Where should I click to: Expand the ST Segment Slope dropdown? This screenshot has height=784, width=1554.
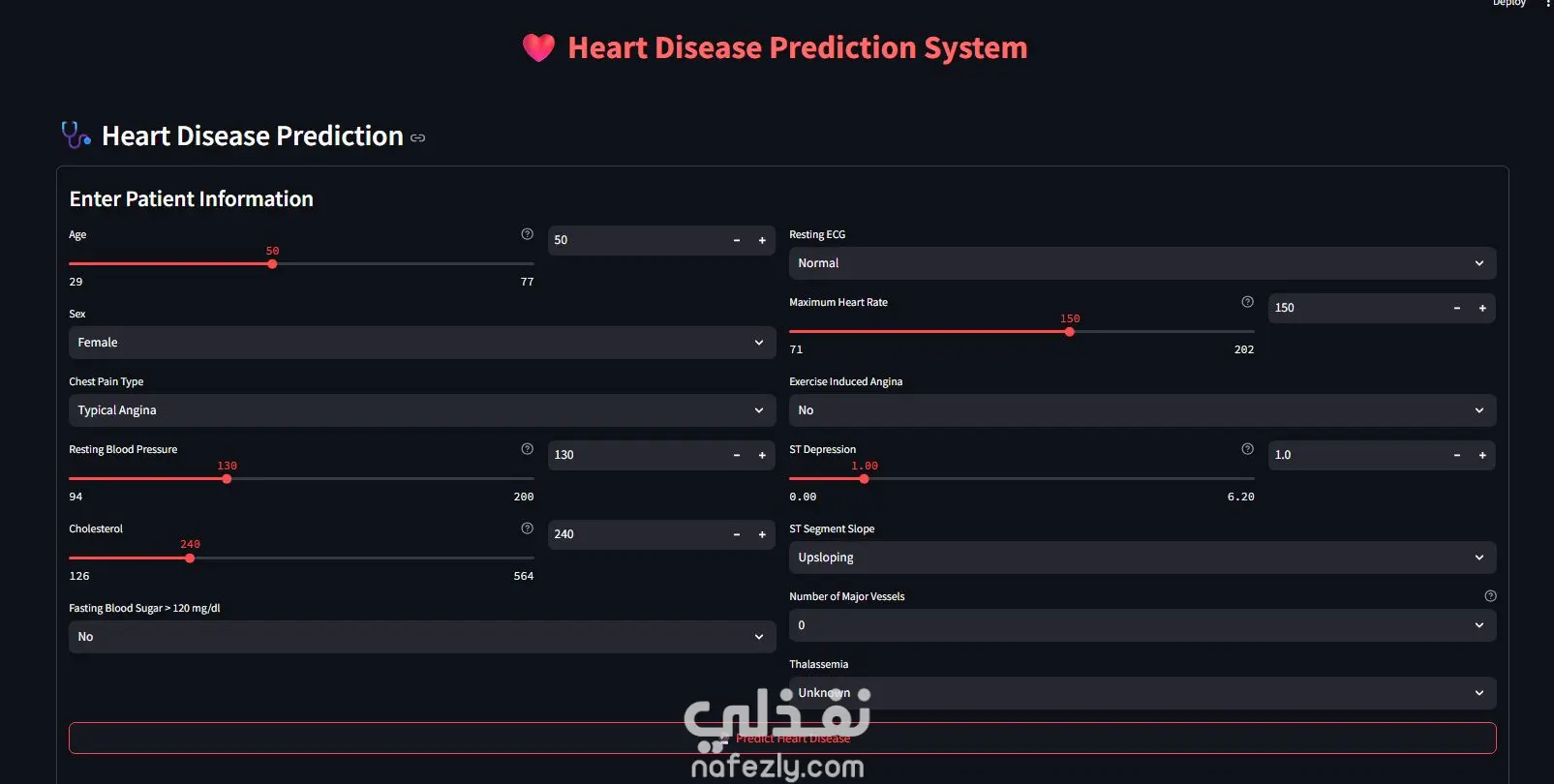(x=1143, y=558)
